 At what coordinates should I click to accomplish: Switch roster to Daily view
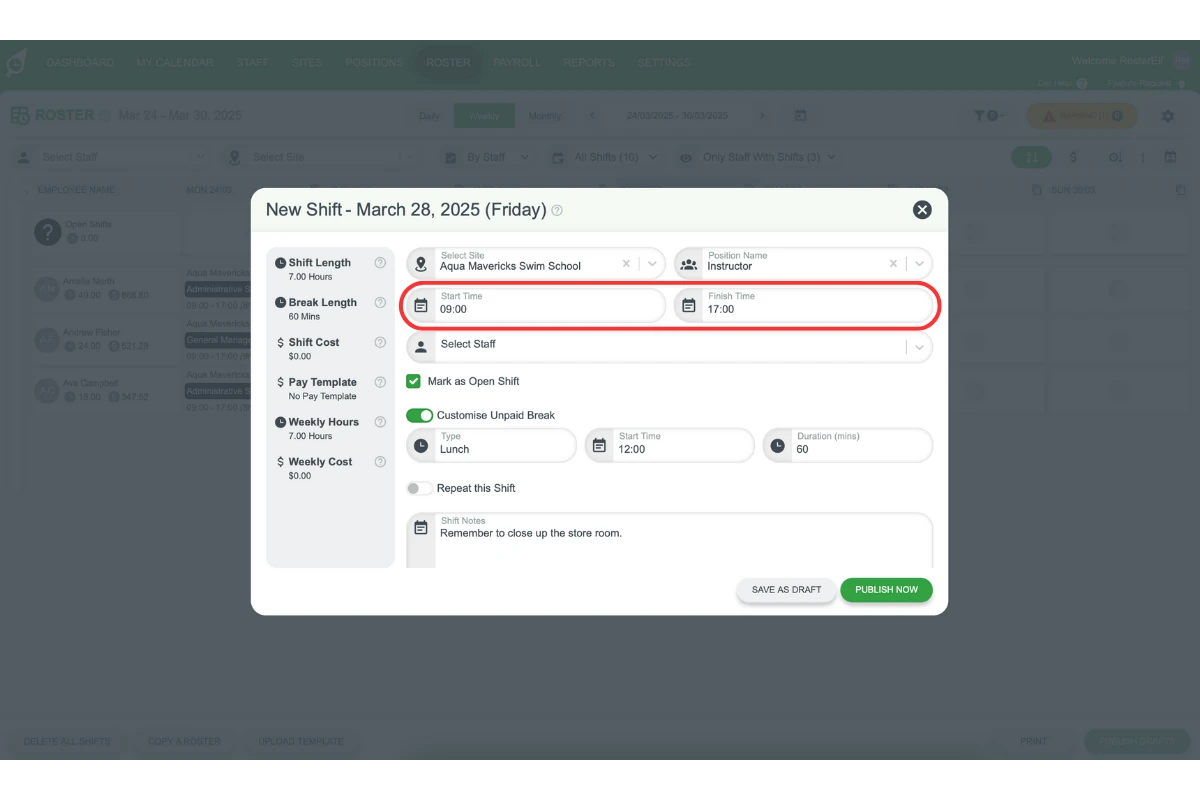[x=429, y=116]
